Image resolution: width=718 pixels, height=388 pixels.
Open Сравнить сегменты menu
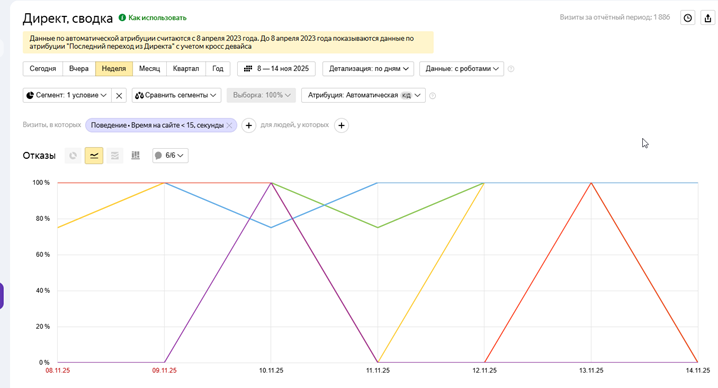tap(177, 95)
